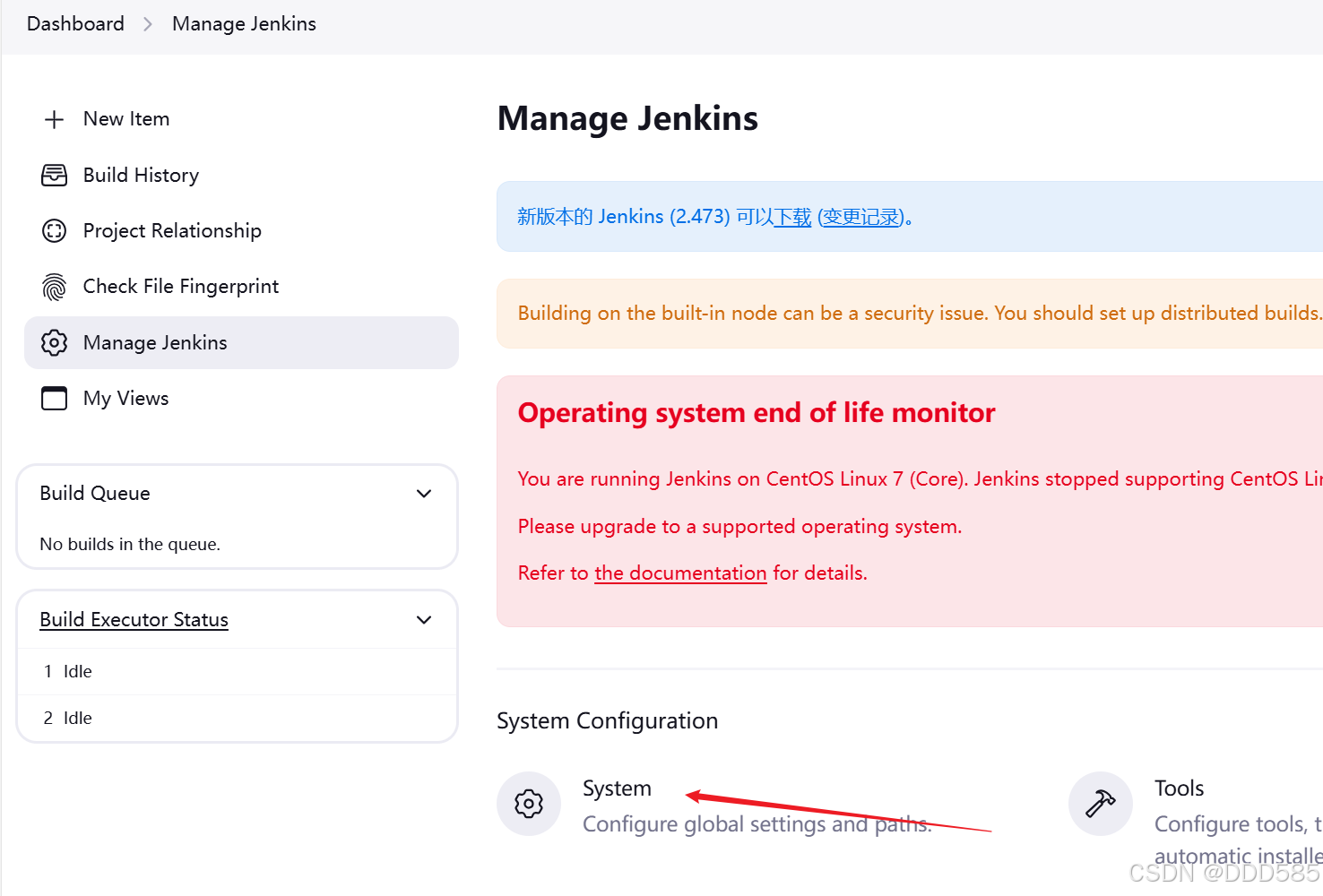1323x896 pixels.
Task: Click the built-in node security warning text
Action: point(920,314)
